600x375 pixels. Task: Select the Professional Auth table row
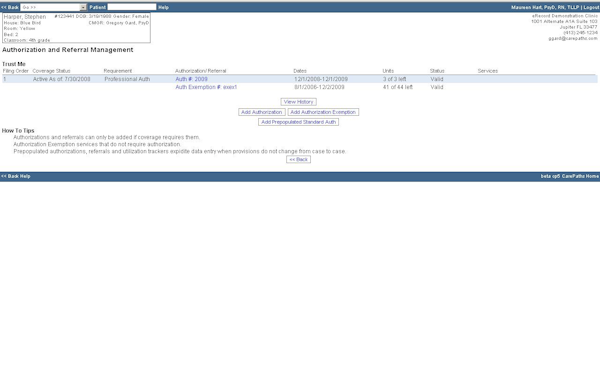(300, 79)
